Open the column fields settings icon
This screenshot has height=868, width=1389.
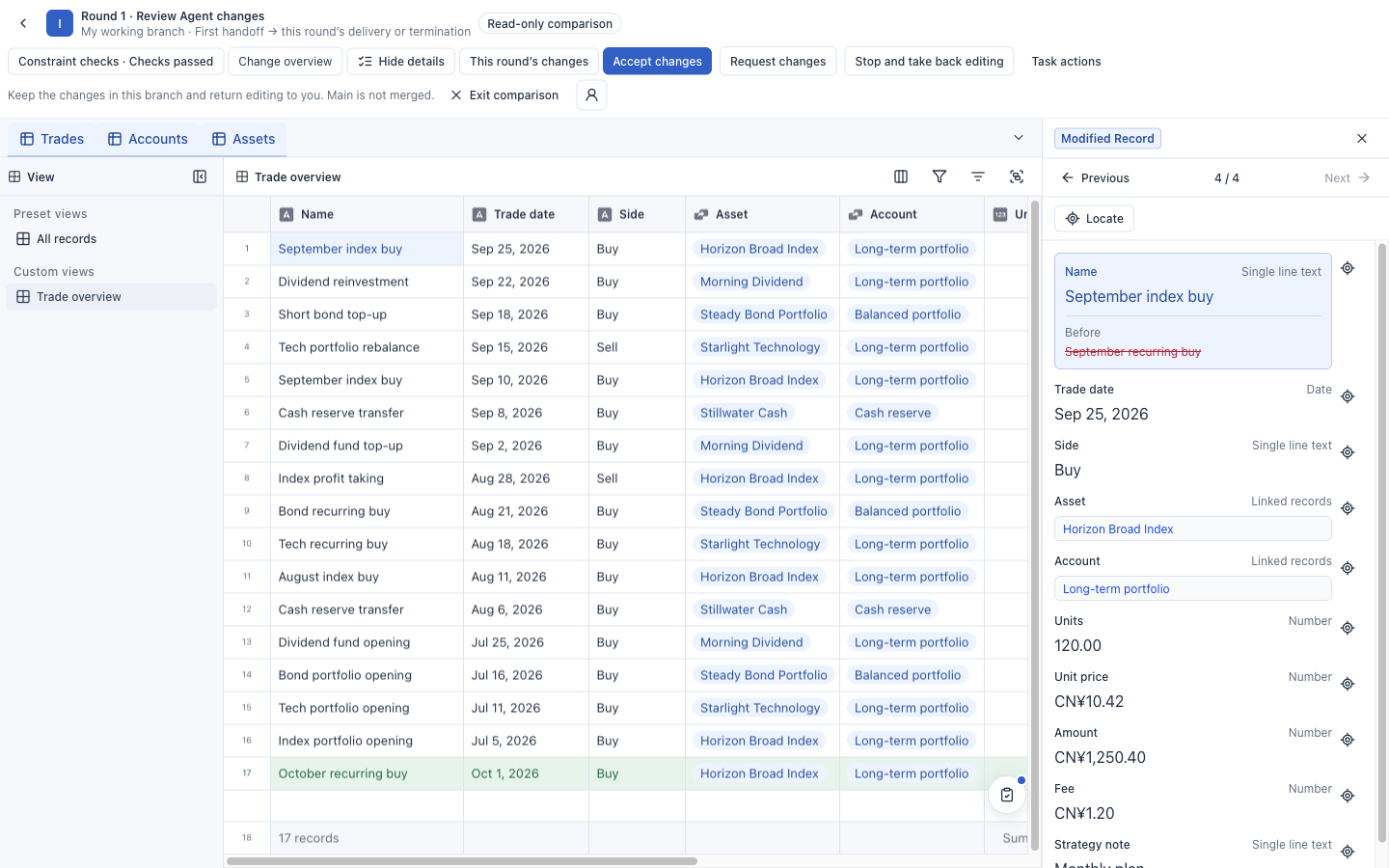coord(901,176)
